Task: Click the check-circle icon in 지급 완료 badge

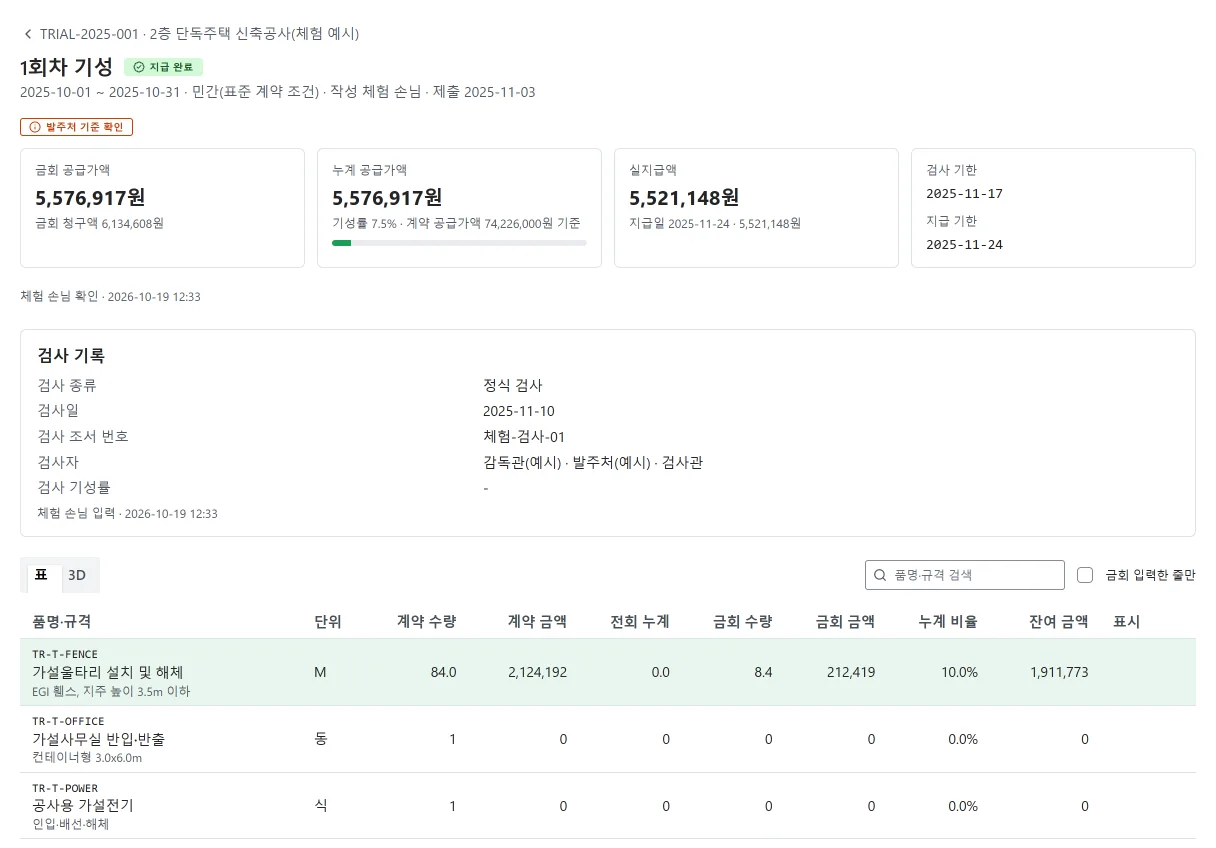Action: pos(139,67)
